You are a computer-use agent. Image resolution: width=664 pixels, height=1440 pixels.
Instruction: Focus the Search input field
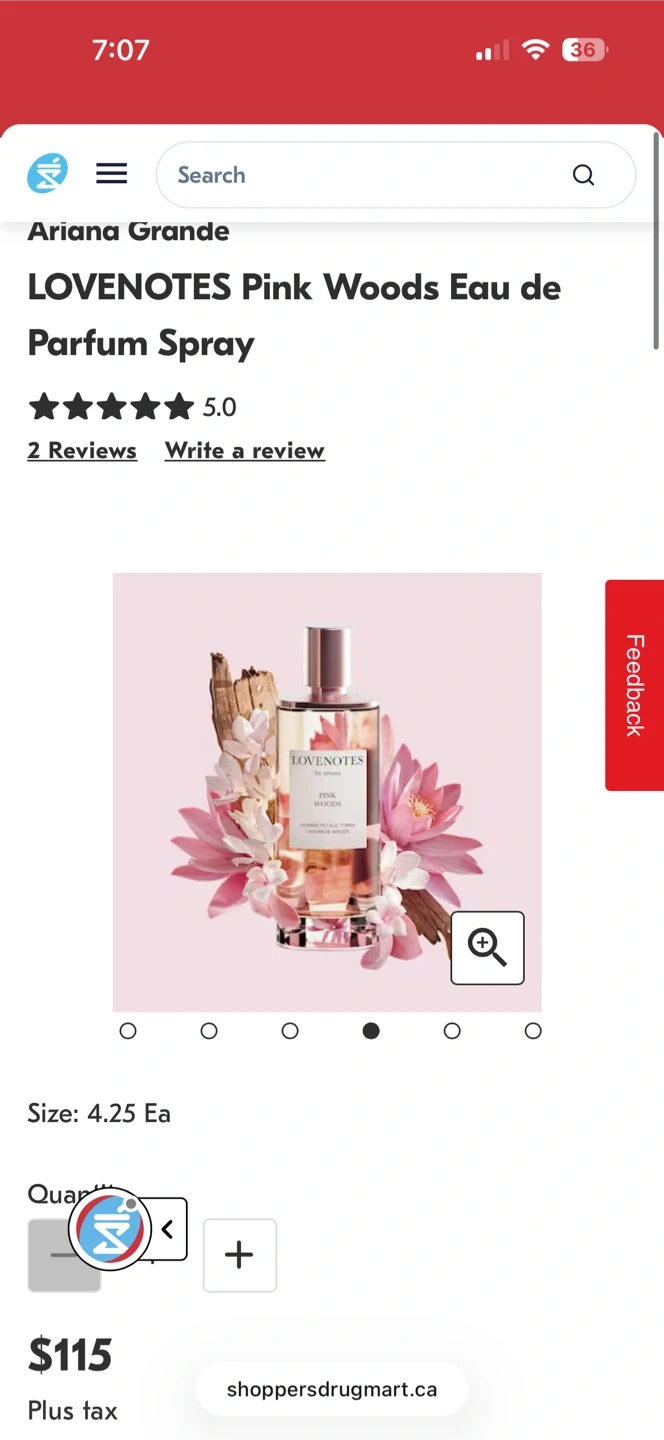(x=366, y=175)
